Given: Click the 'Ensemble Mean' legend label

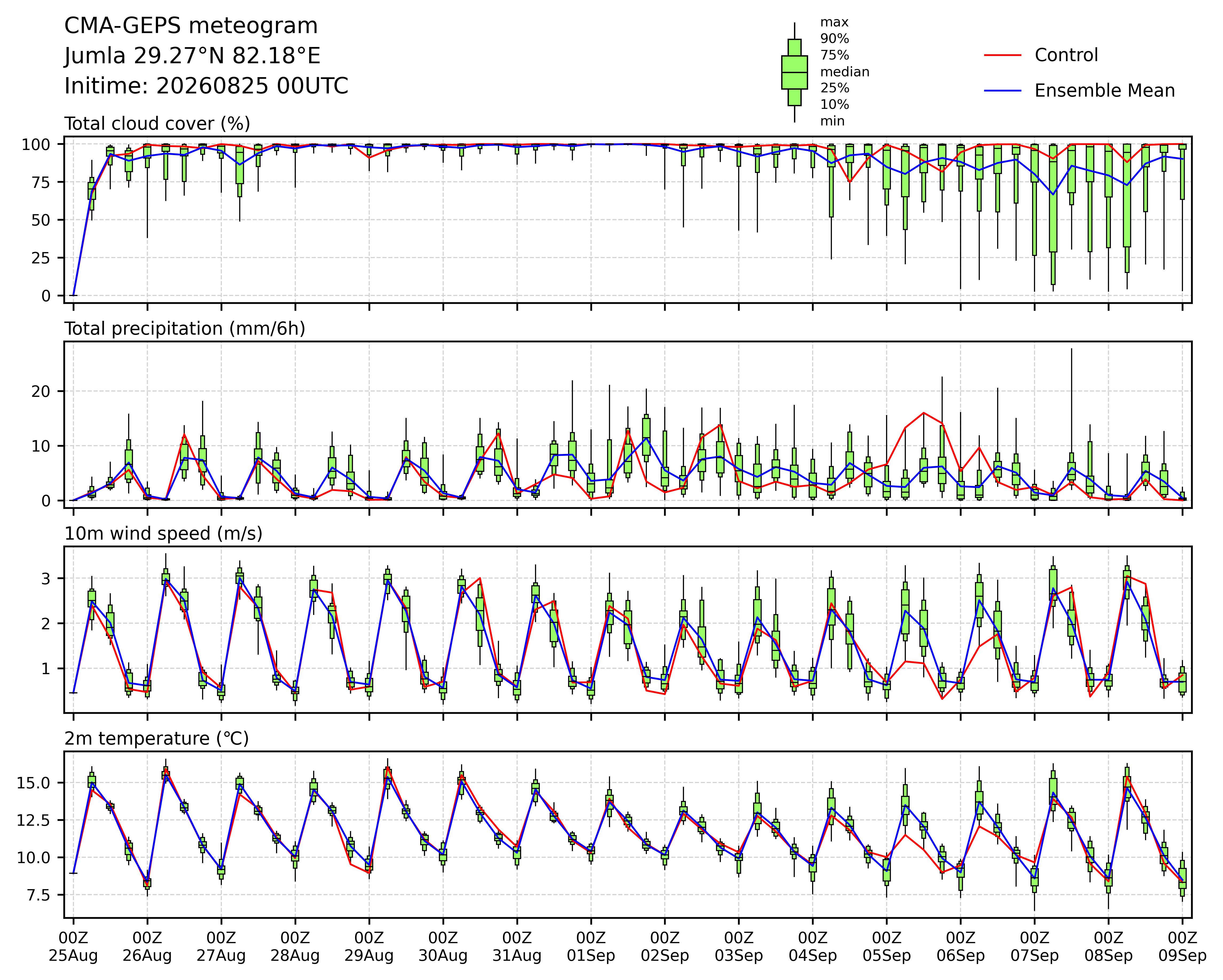Looking at the screenshot, I should (1104, 91).
